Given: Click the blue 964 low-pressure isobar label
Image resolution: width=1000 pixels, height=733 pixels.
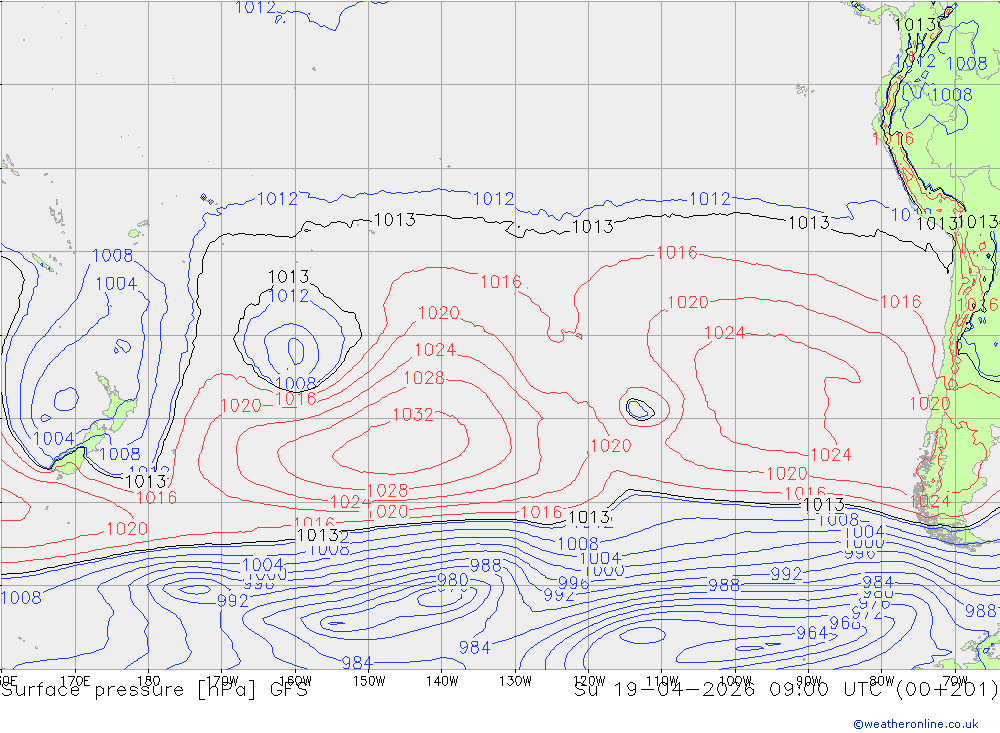Looking at the screenshot, I should click(x=812, y=633).
